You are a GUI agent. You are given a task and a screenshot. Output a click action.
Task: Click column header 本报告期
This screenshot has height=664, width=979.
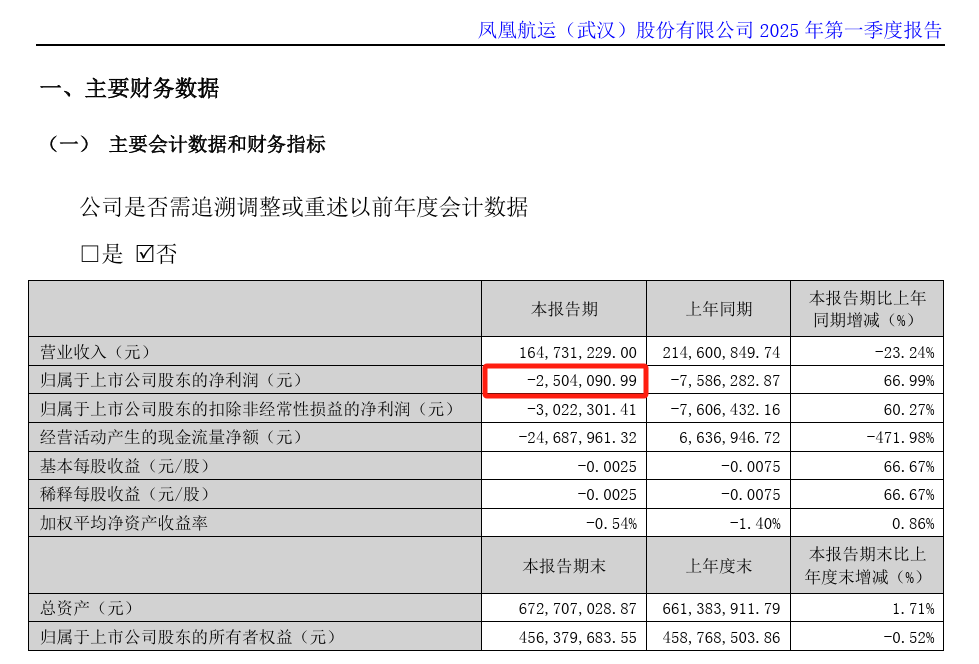564,309
